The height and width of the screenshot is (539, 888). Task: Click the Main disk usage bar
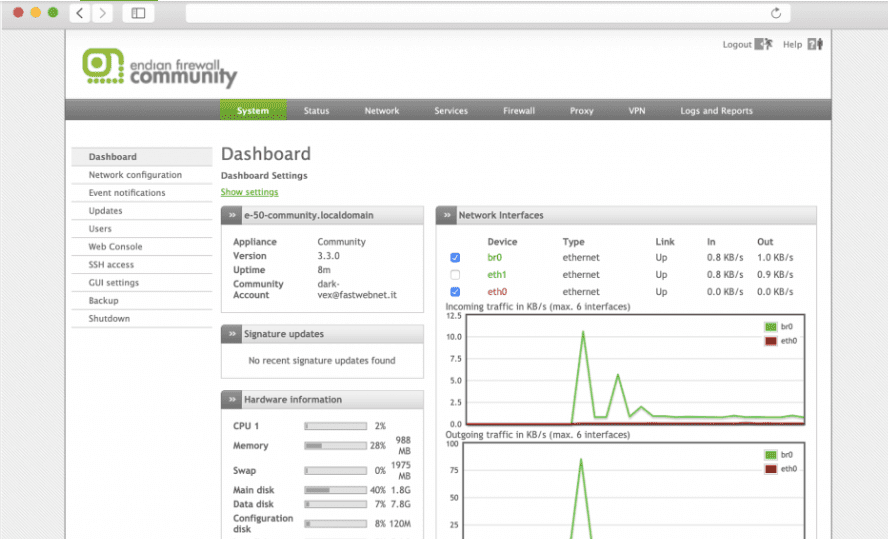coord(335,490)
